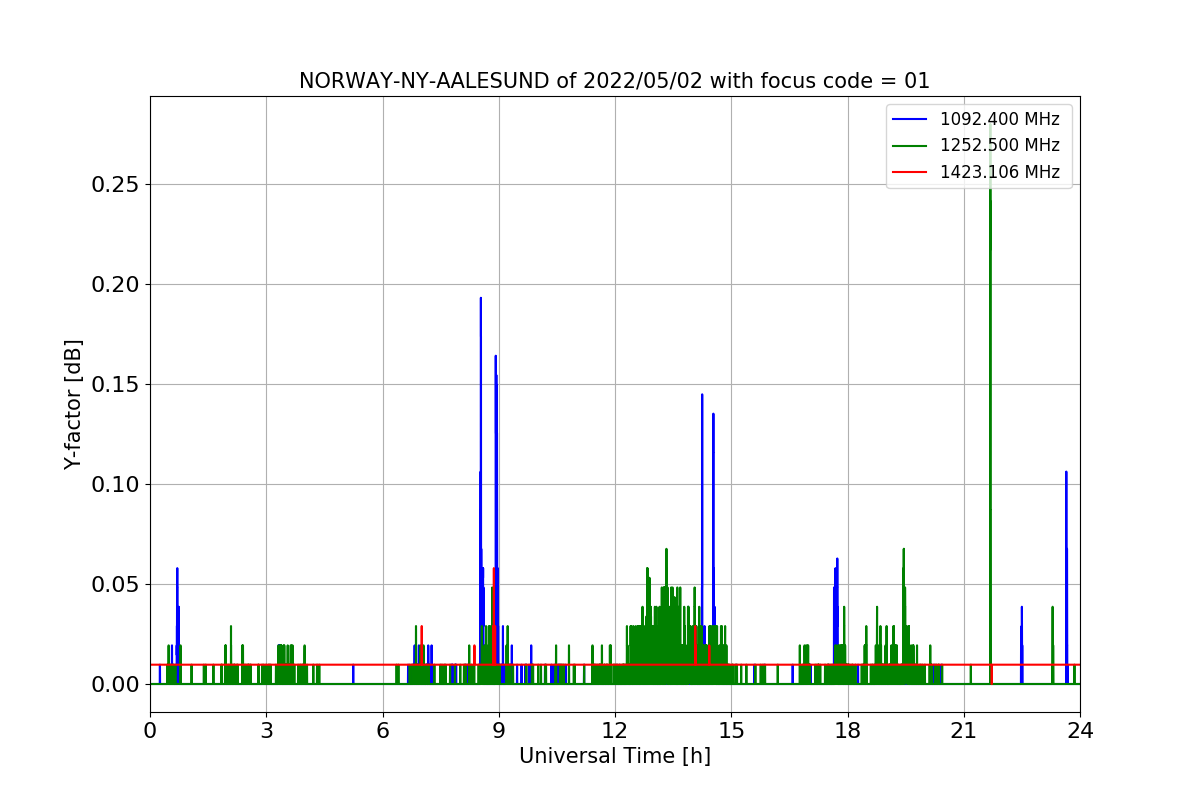Click the 0.20 y-axis tick label
The image size is (1200, 800).
click(116, 285)
